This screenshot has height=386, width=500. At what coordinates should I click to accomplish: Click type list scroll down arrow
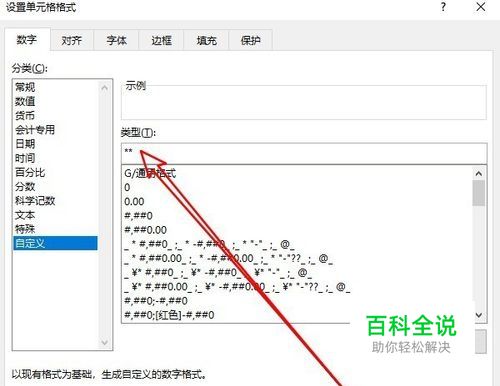coord(479,315)
